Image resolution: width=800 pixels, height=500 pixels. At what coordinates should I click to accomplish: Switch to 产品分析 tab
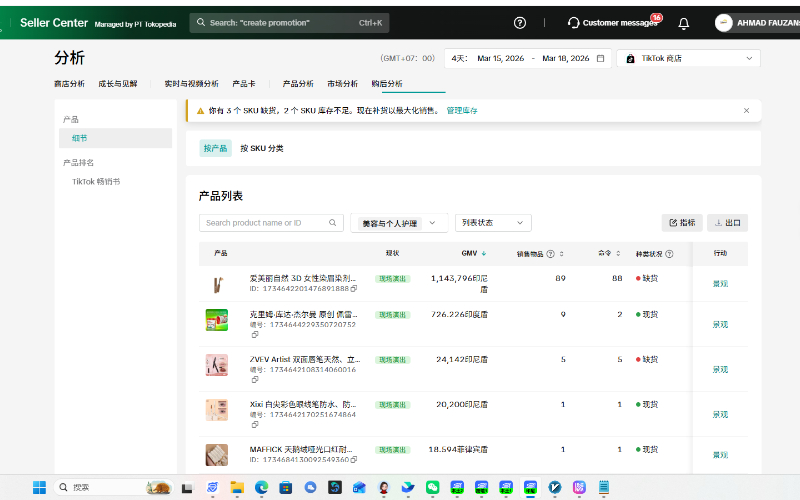pos(298,84)
